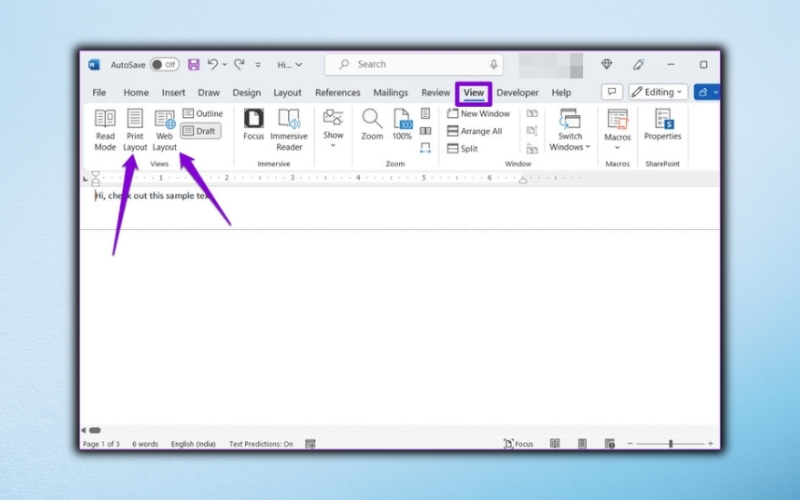
Task: Click the View Side by Side icon
Action: [x=532, y=113]
